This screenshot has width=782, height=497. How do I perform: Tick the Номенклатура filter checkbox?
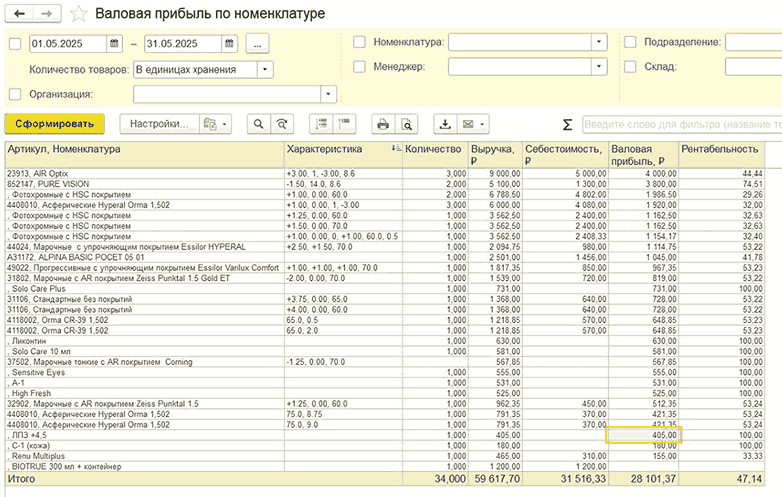click(x=360, y=42)
